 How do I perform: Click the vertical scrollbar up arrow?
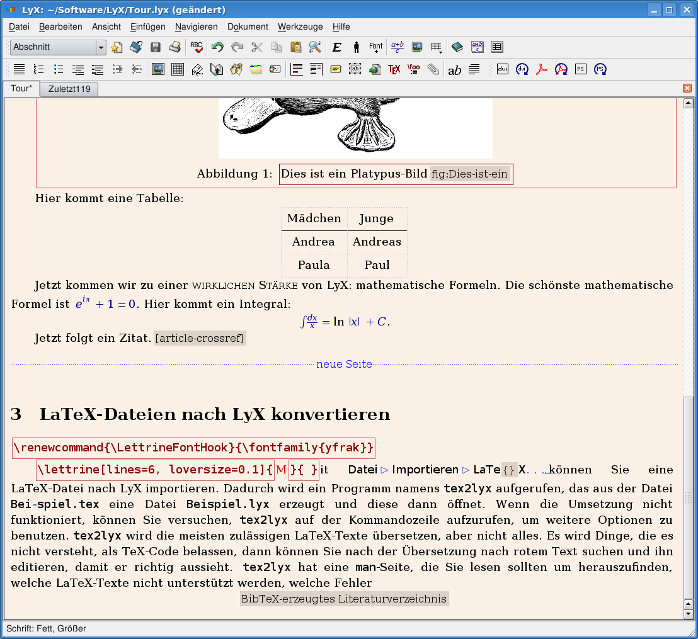[688, 103]
